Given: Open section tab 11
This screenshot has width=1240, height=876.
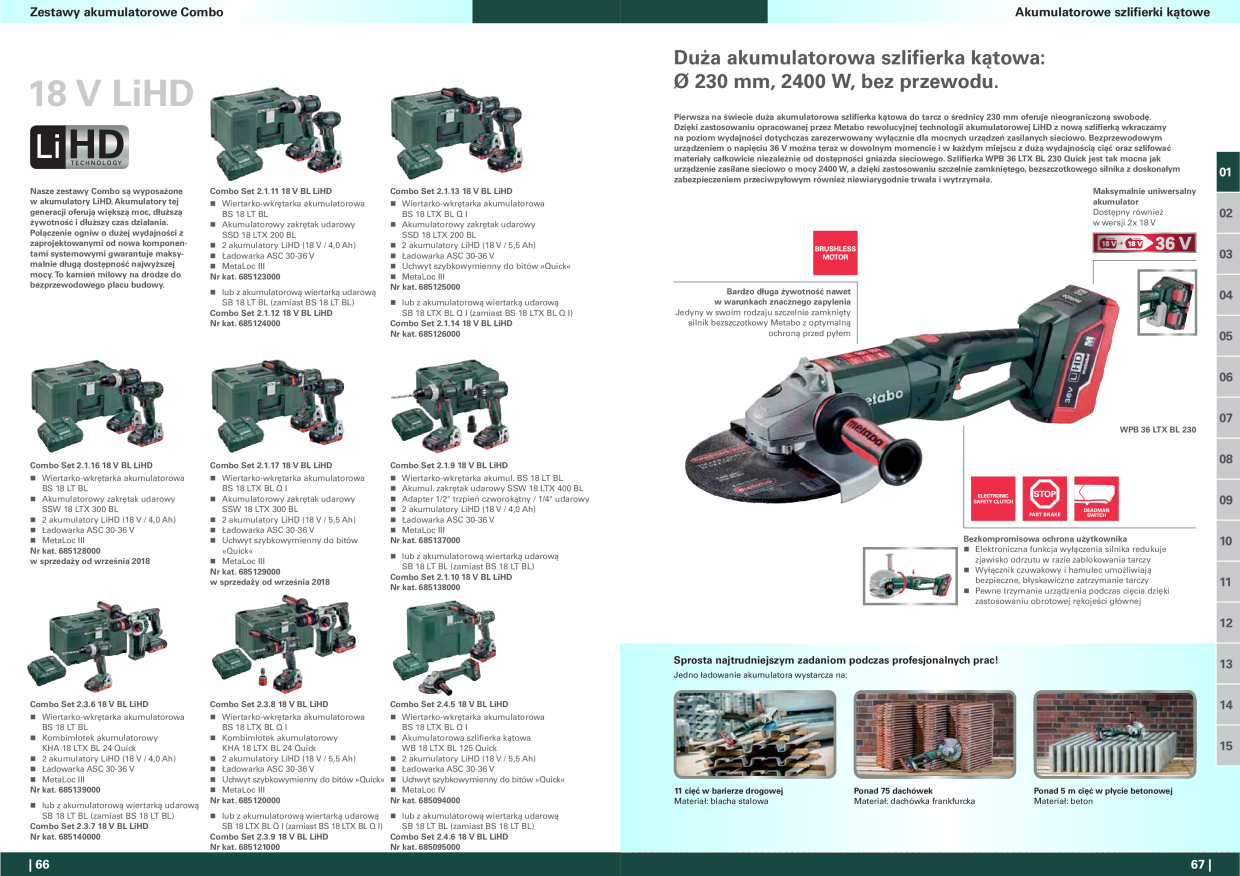Looking at the screenshot, I should coord(1226,582).
